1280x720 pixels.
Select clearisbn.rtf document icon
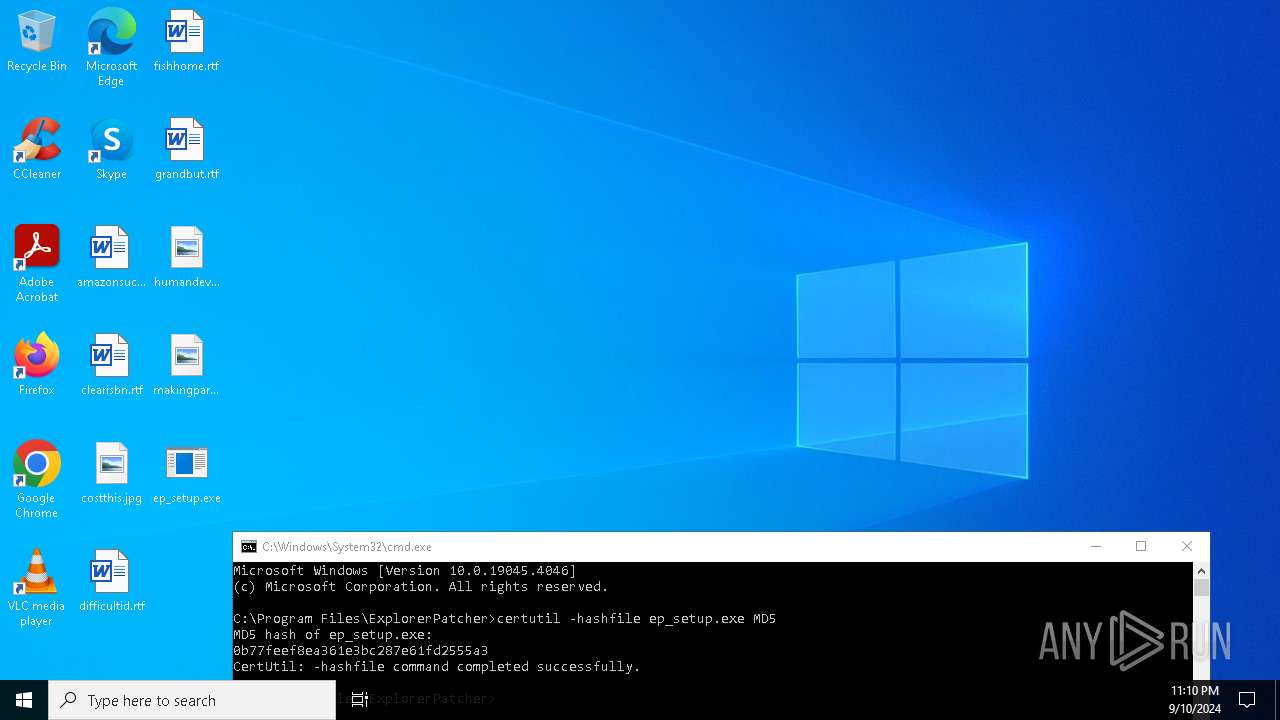click(111, 365)
